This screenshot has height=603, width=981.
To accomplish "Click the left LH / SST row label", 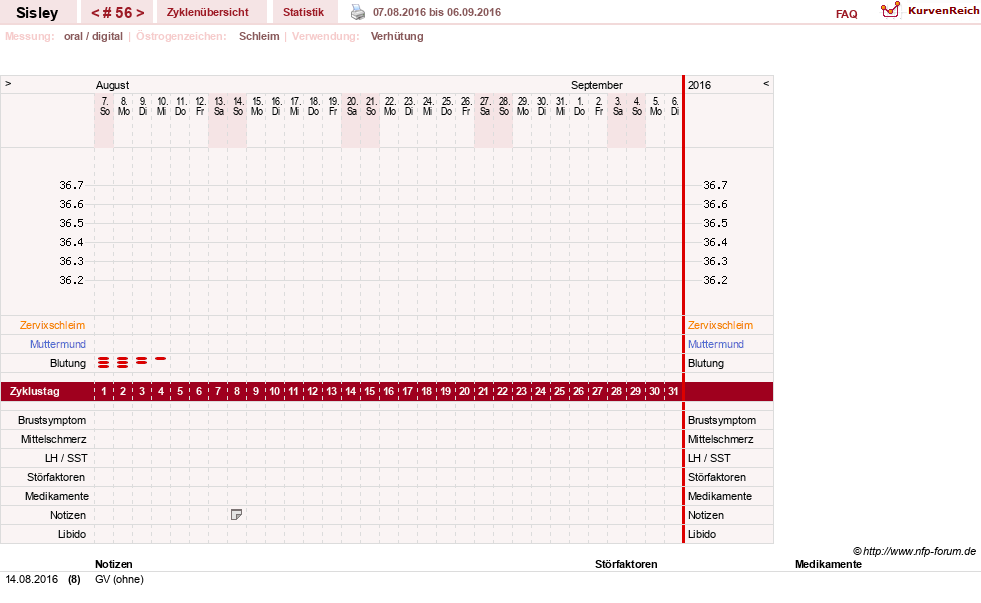I will [x=66, y=459].
